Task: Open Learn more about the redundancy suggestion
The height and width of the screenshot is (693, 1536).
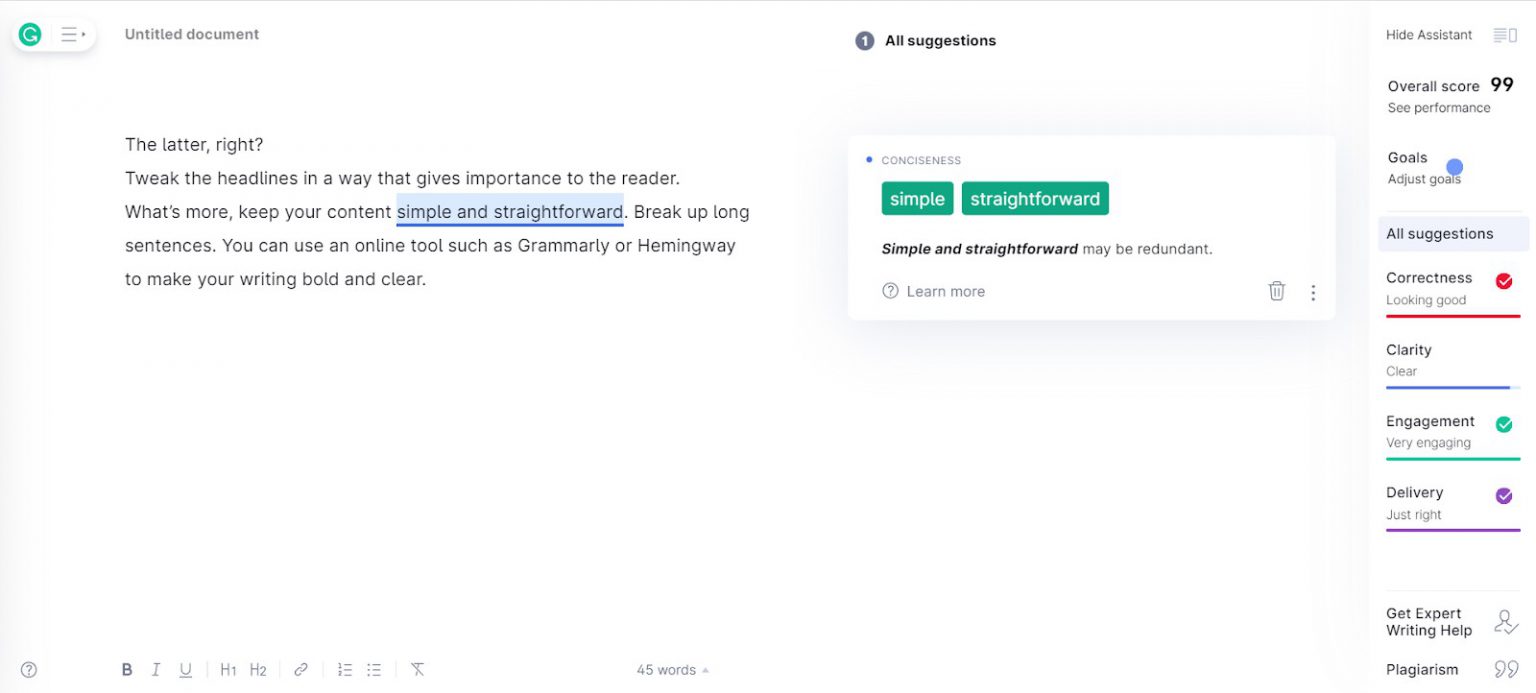Action: click(x=934, y=290)
